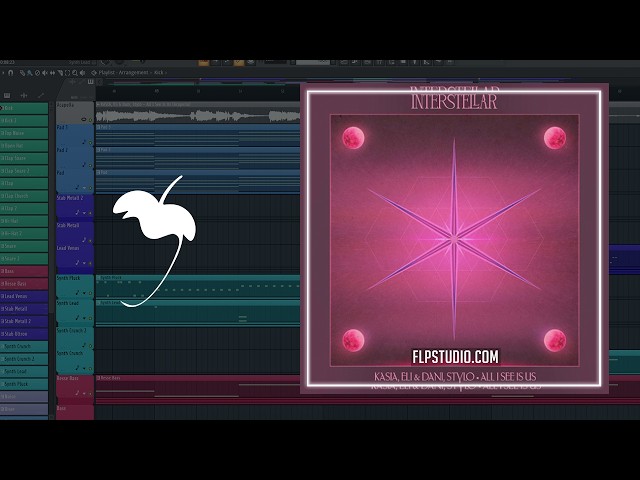Show audio clips tab in the picker panel
Screen dimensions: 640x480
[x=24, y=96]
